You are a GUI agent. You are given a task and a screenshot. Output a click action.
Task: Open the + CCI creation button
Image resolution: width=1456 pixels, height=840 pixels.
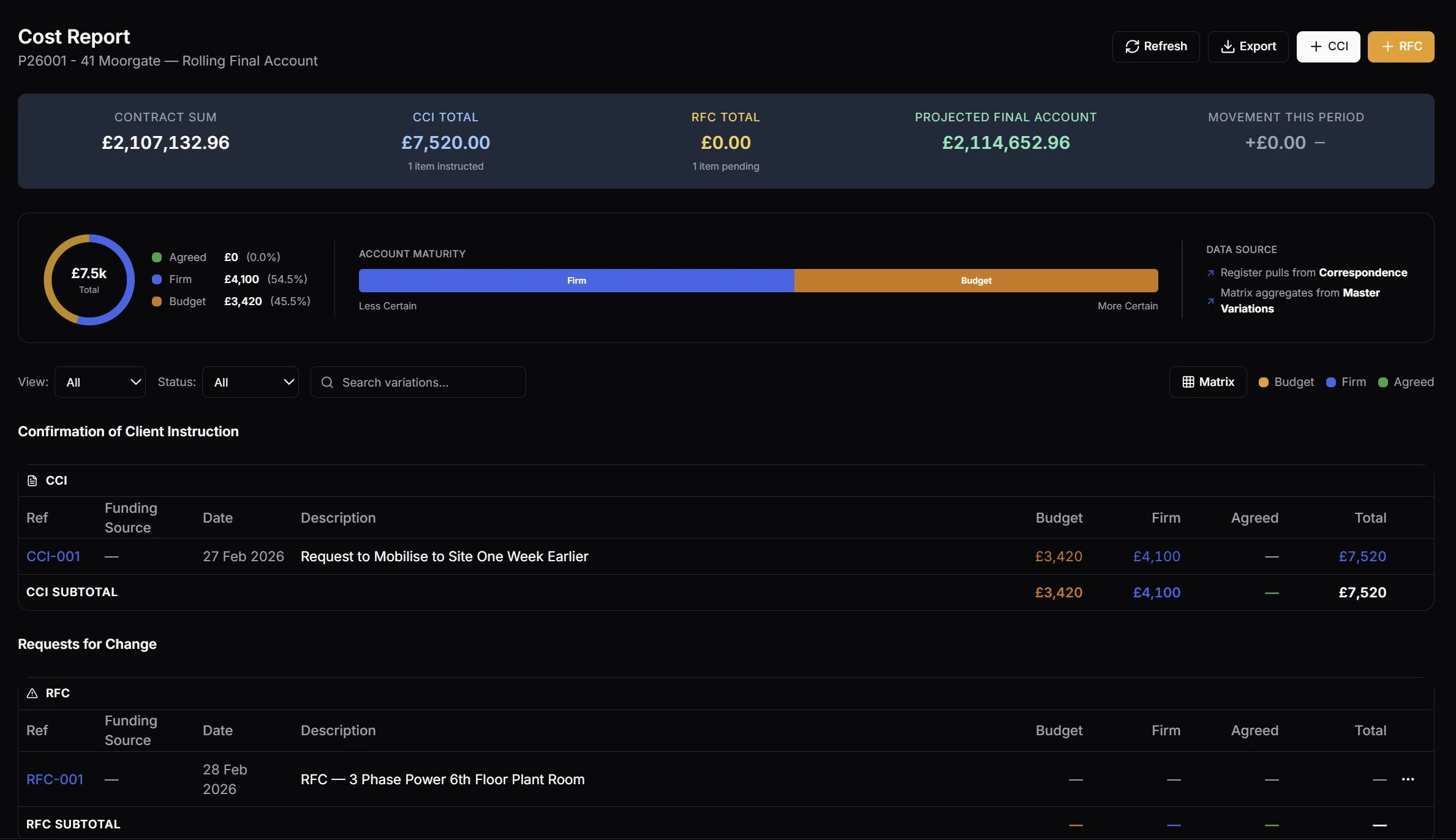click(1328, 46)
